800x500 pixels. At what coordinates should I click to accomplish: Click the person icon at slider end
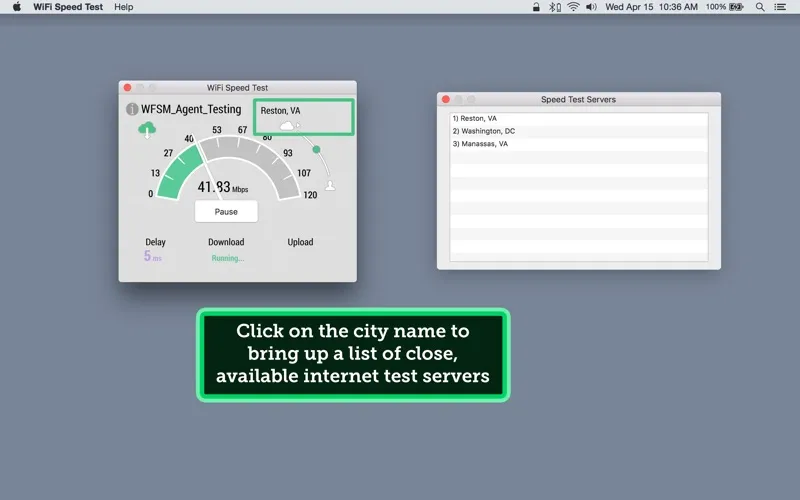[330, 185]
